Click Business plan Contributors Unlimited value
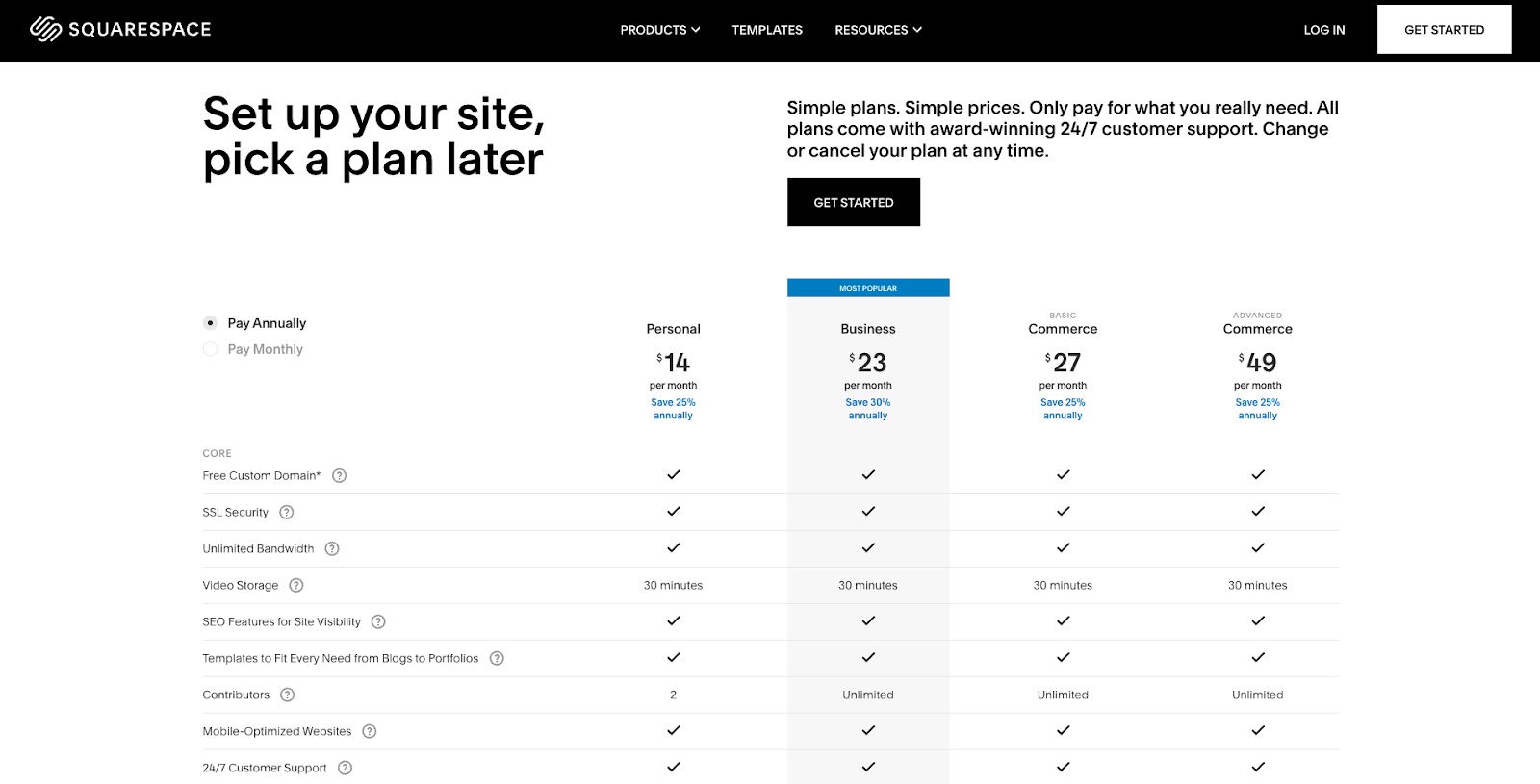The height and width of the screenshot is (784, 1540). tap(868, 695)
